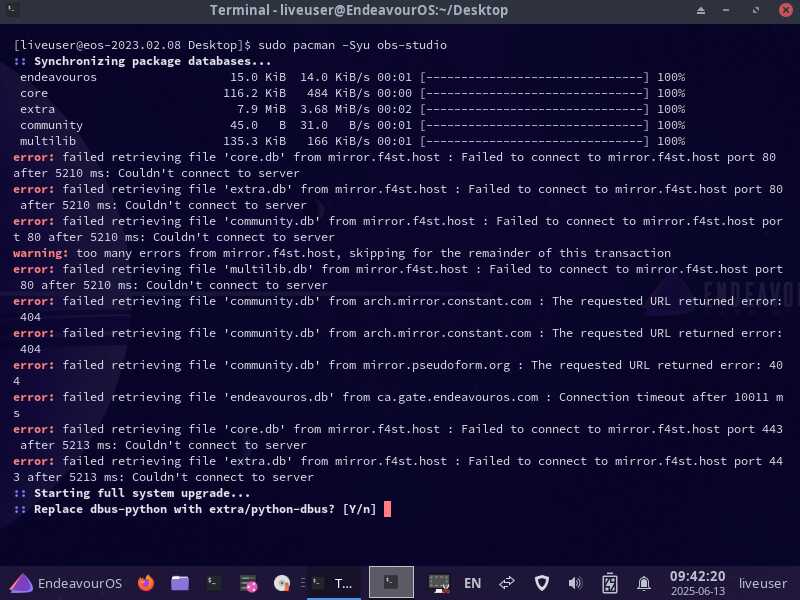Launch terminal from the panel launcher
The height and width of the screenshot is (600, 800).
pyautogui.click(x=213, y=583)
